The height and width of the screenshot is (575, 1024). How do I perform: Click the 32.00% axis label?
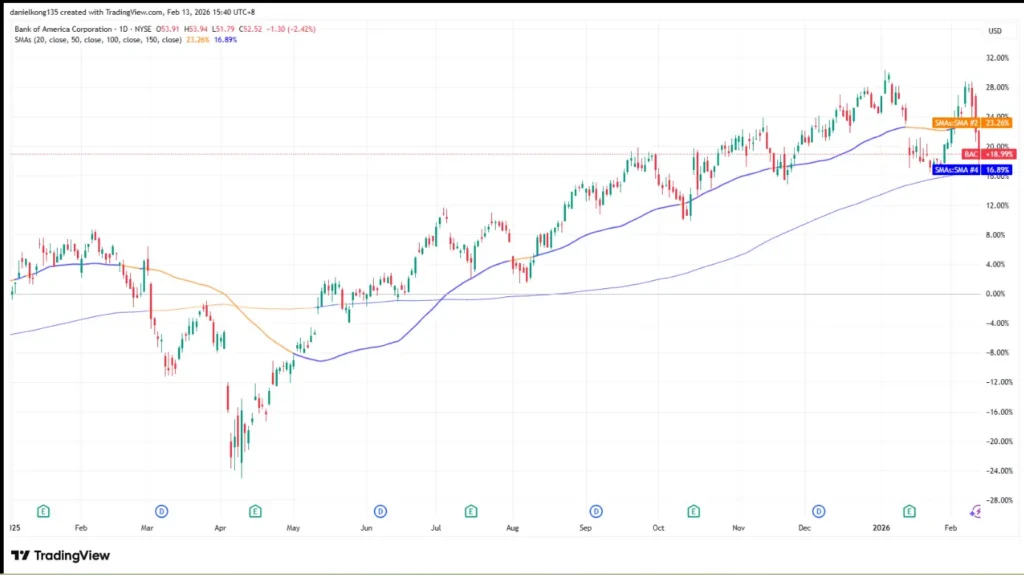[997, 58]
